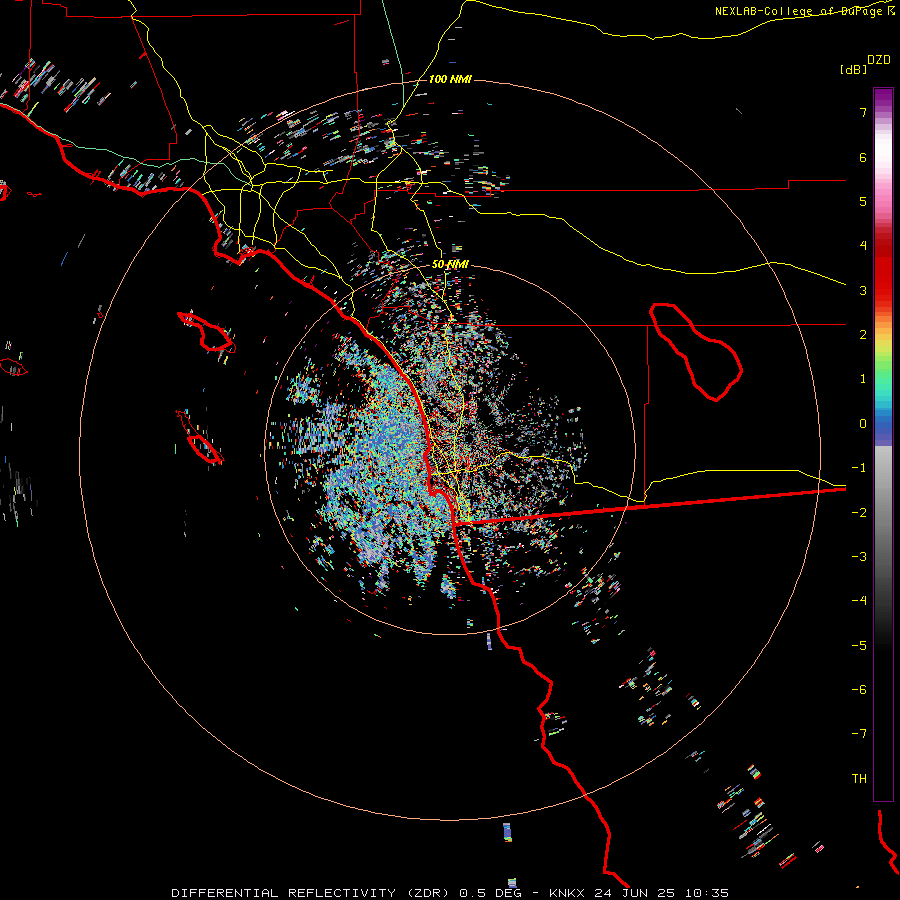Viewport: 900px width, 900px height.
Task: Click the Santa Catalina Island outline
Action: (207, 332)
